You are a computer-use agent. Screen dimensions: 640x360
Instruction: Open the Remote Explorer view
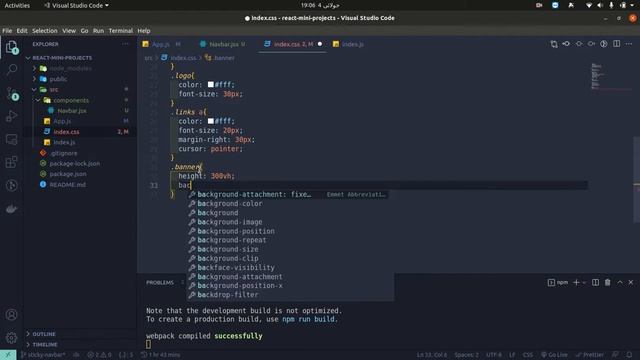[x=12, y=140]
